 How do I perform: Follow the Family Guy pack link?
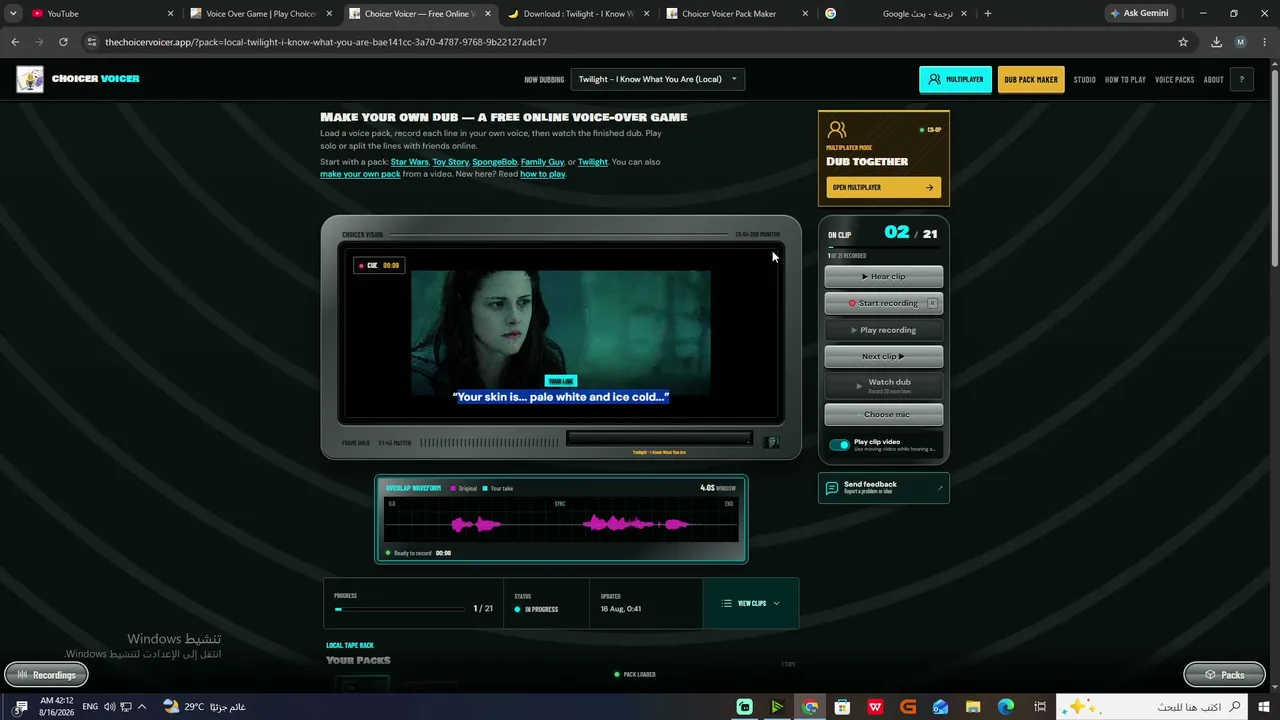(x=542, y=162)
